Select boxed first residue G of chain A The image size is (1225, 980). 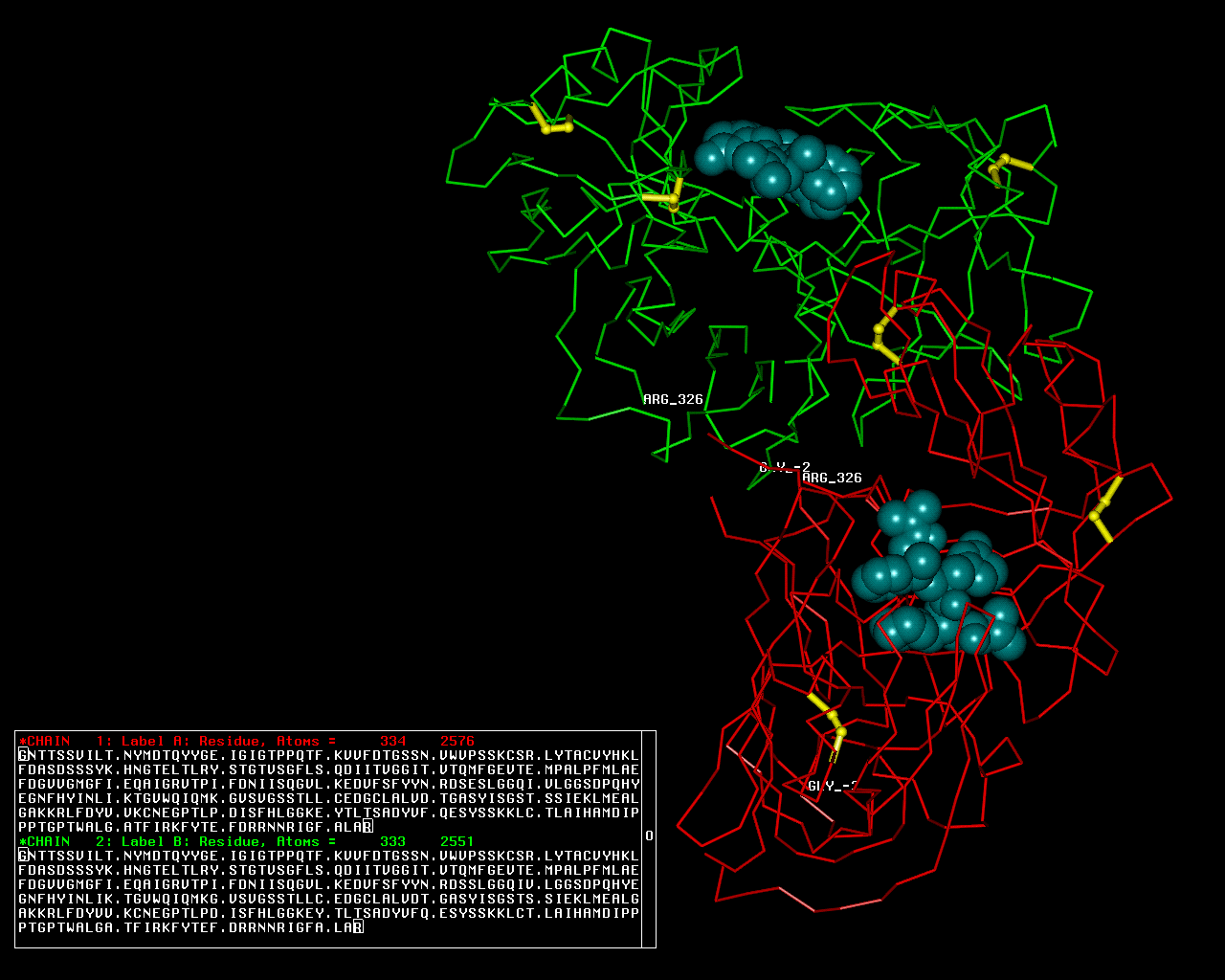coord(23,755)
